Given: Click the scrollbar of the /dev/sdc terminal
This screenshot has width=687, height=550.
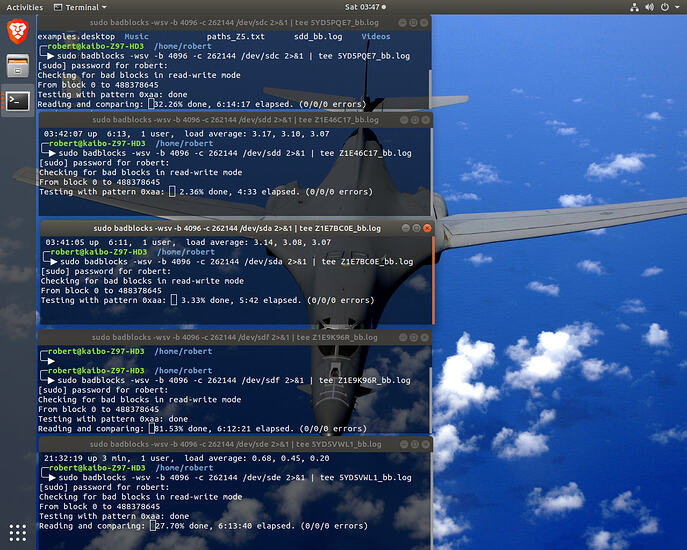Looking at the screenshot, I should tap(430, 89).
